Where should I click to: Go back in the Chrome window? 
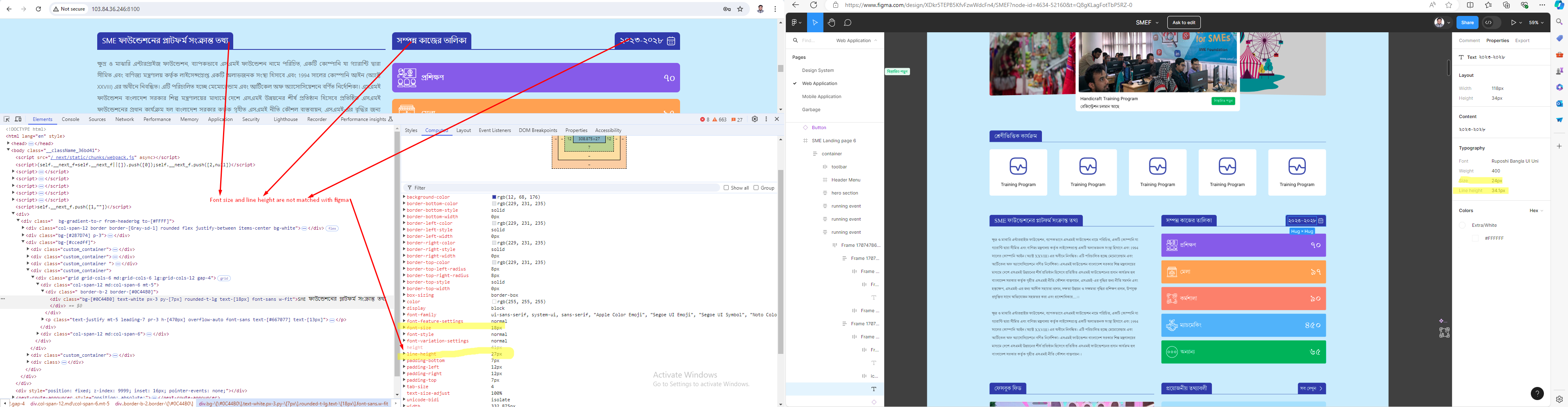[x=9, y=9]
